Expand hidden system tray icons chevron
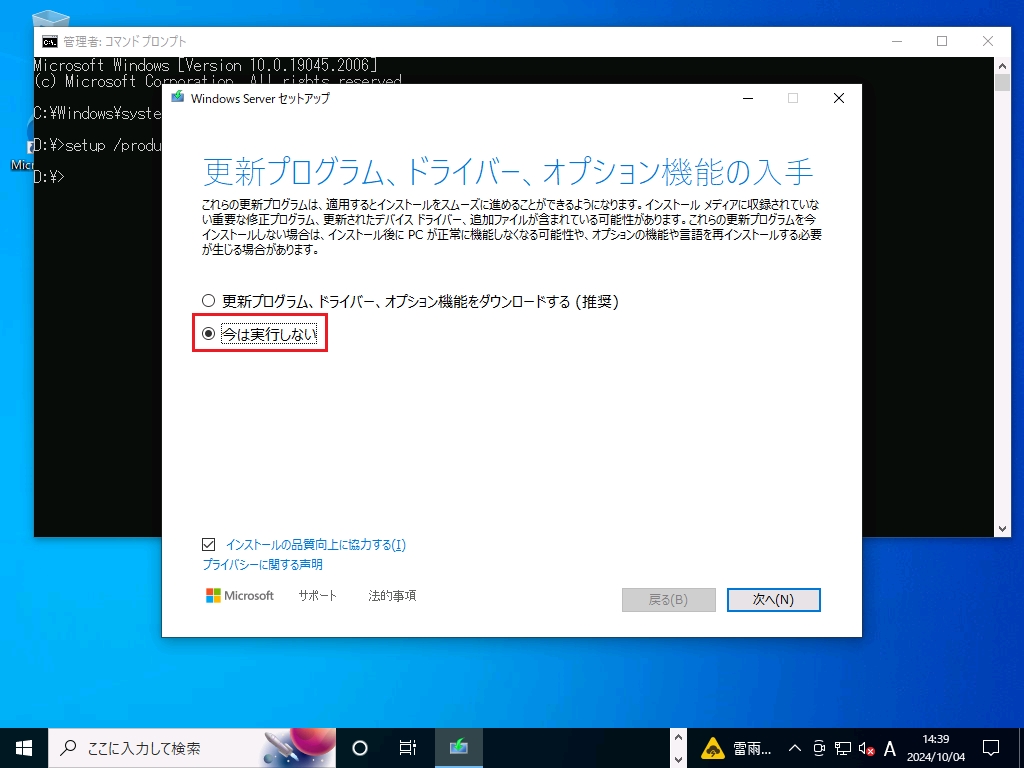This screenshot has height=768, width=1024. click(x=795, y=748)
